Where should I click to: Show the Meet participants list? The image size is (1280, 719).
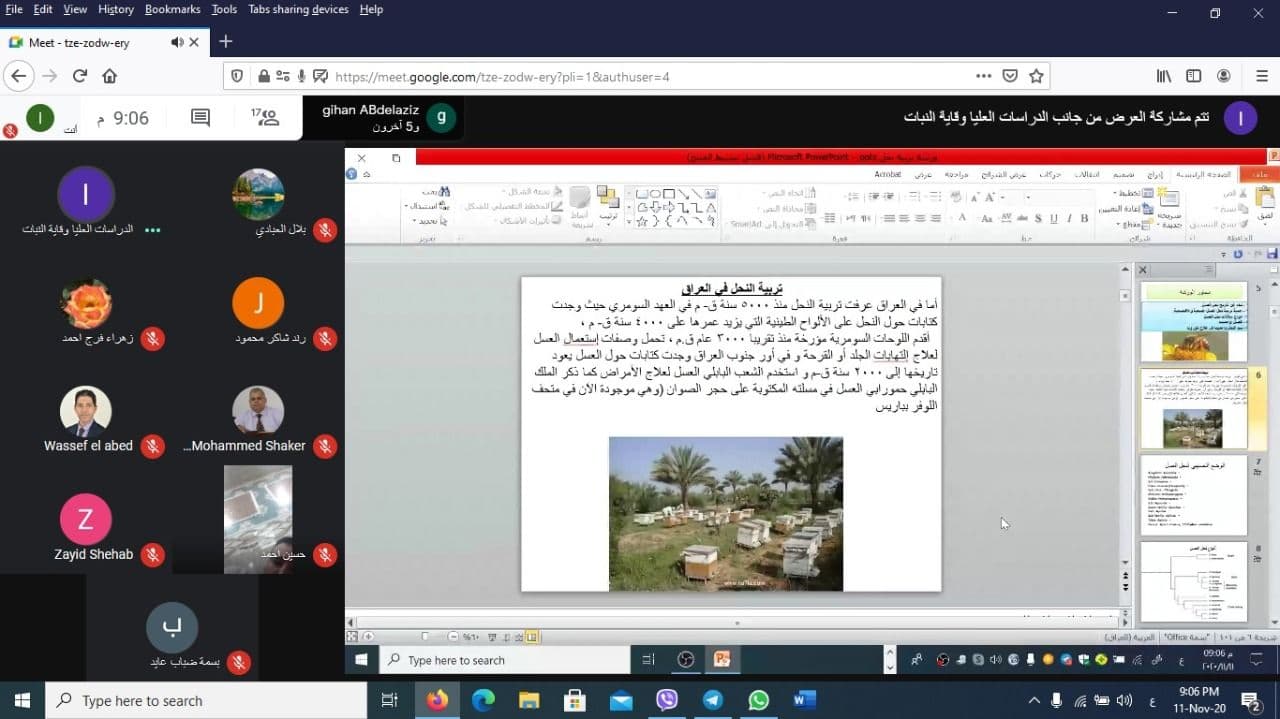pyautogui.click(x=266, y=118)
